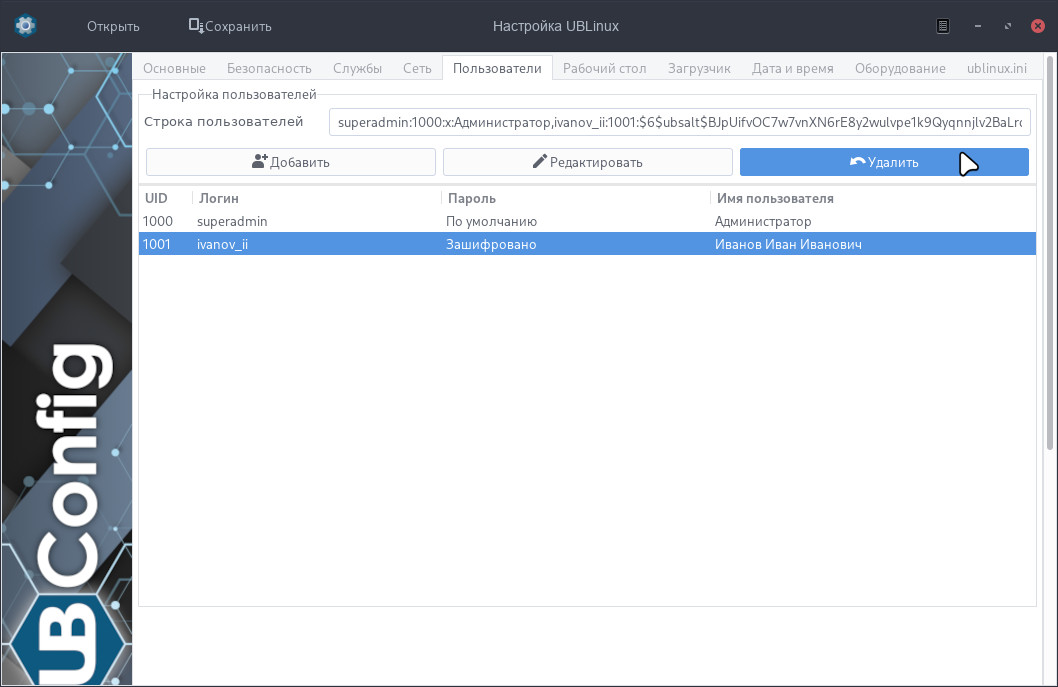
Task: Click the save icon beside Сохранить
Action: point(196,26)
